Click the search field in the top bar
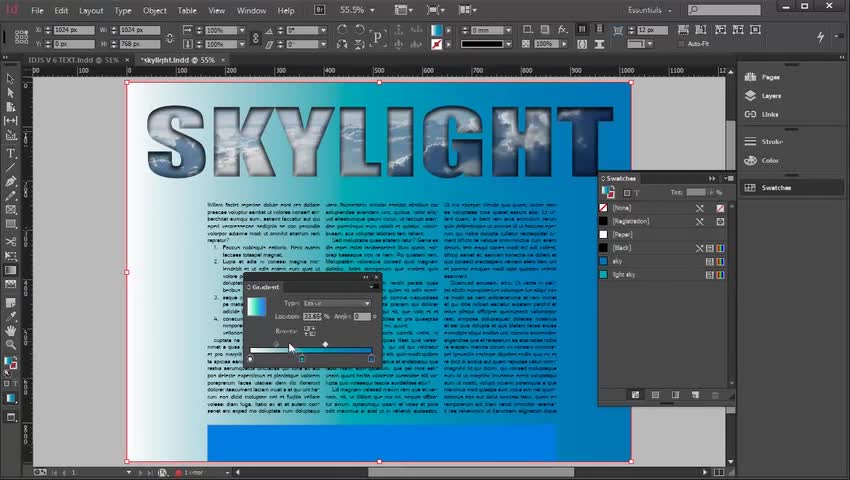850x480 pixels. tap(724, 10)
